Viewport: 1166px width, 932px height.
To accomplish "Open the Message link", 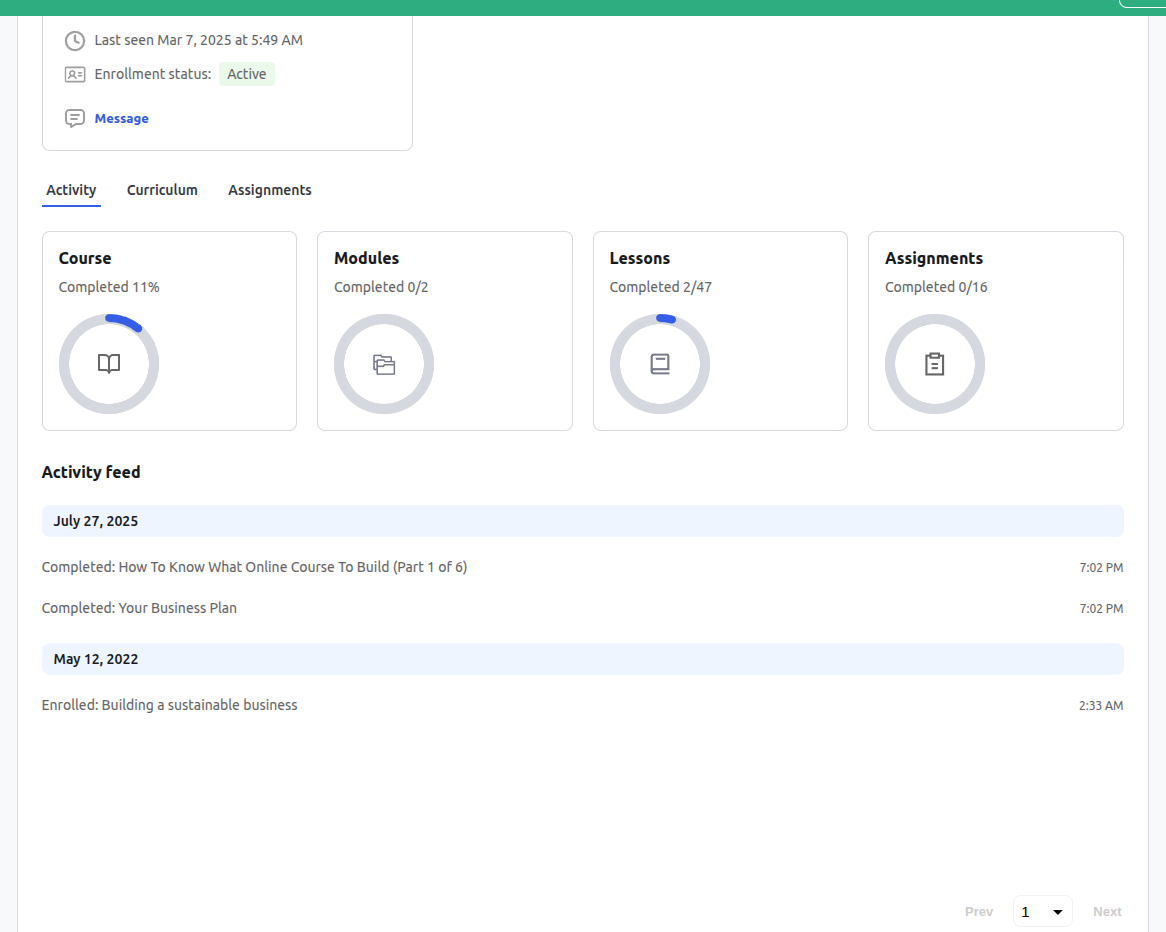I will [x=121, y=118].
